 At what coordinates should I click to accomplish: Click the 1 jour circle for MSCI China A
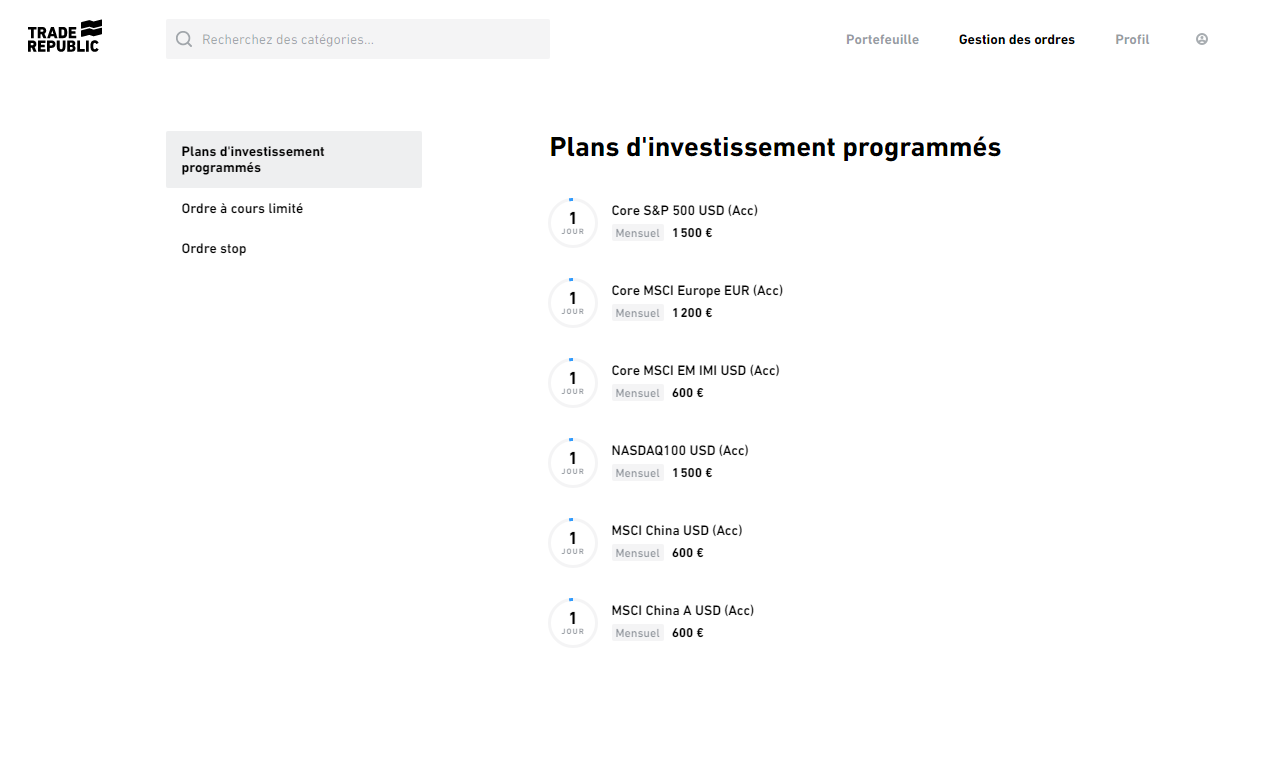tap(573, 622)
